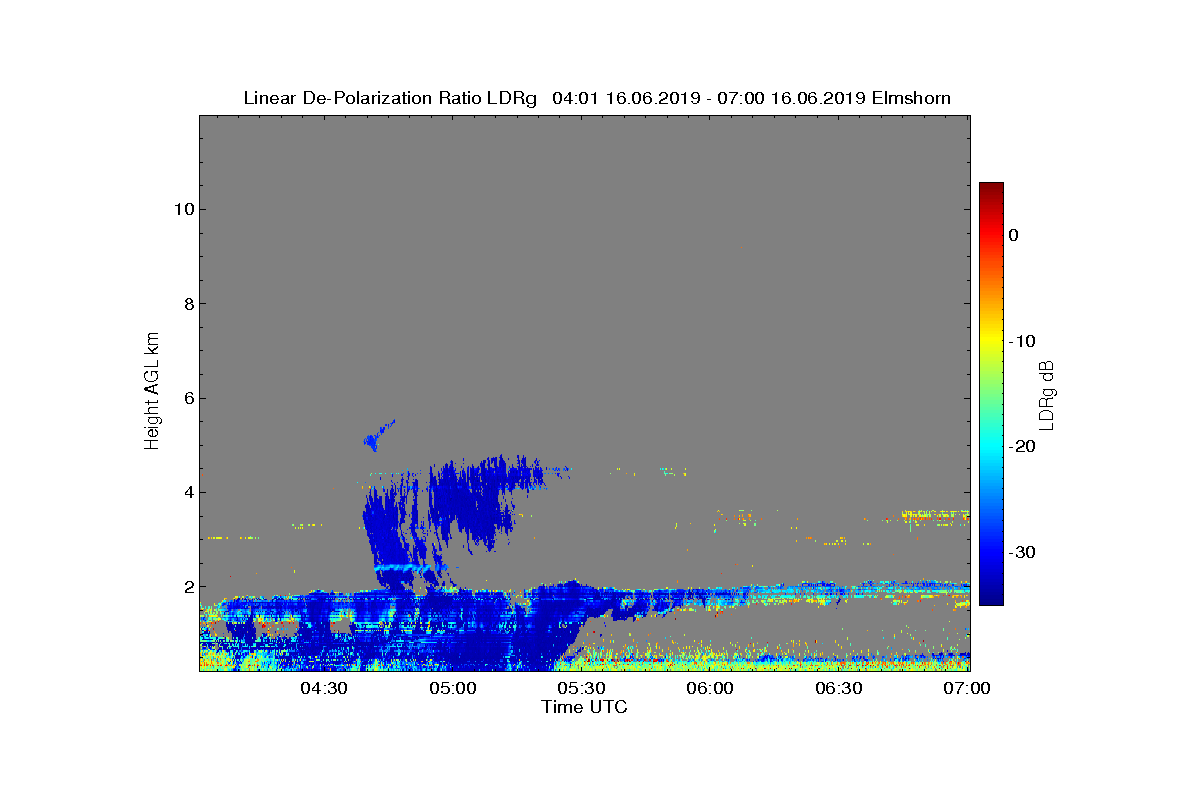1200x800 pixels.
Task: Click the height tick label '6'
Action: click(x=188, y=398)
